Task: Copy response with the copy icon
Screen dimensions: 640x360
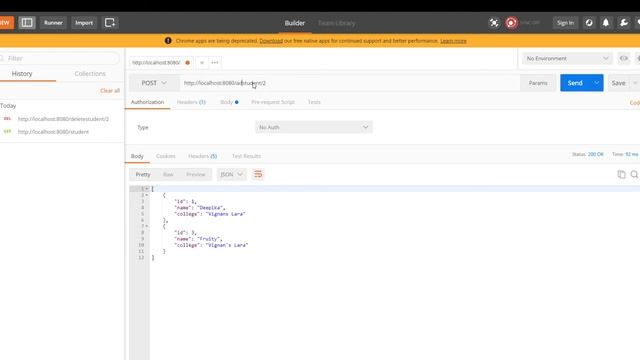Action: pyautogui.click(x=621, y=174)
